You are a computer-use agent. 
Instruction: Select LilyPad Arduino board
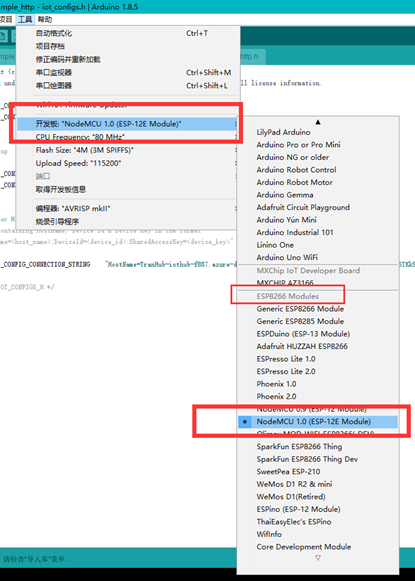318,132
